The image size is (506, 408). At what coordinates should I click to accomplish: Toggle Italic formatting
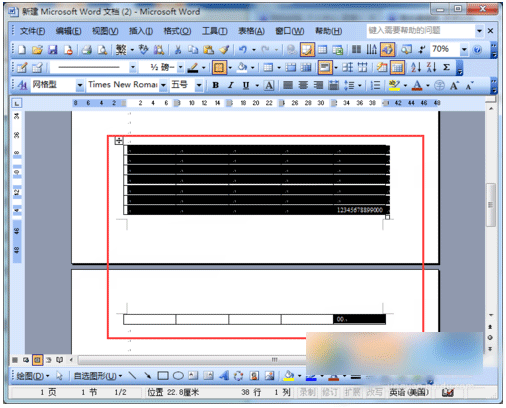[231, 86]
